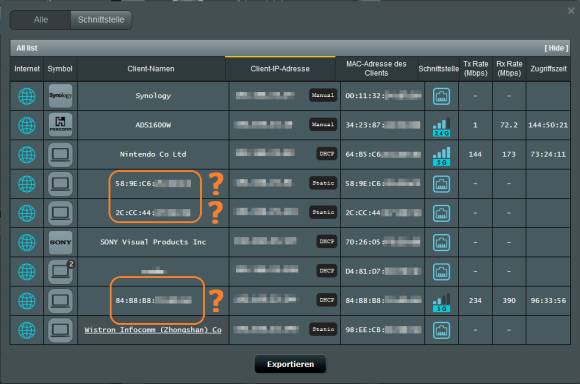This screenshot has height=384, width=580.
Task: Sort by Client-Namen column header
Action: (151, 69)
